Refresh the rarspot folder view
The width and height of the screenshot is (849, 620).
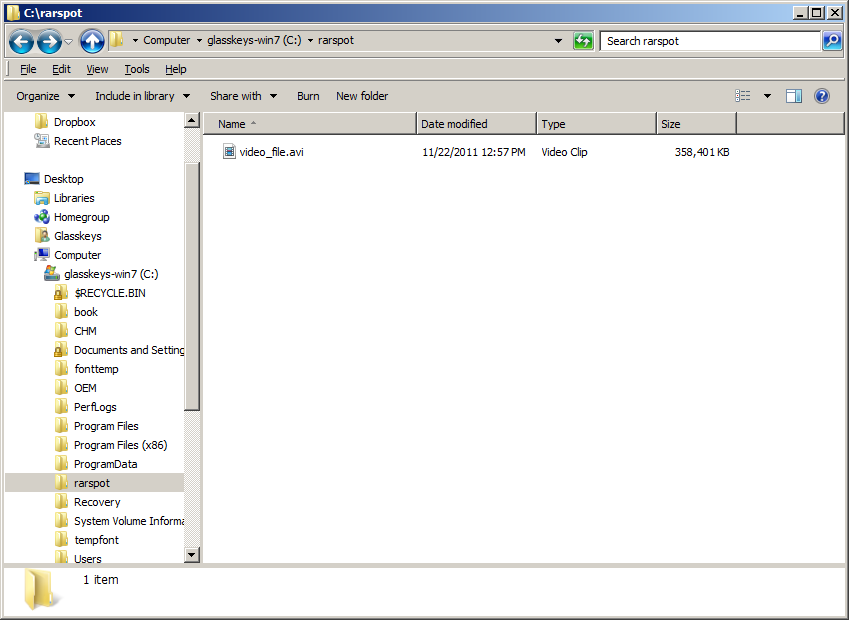pos(583,41)
